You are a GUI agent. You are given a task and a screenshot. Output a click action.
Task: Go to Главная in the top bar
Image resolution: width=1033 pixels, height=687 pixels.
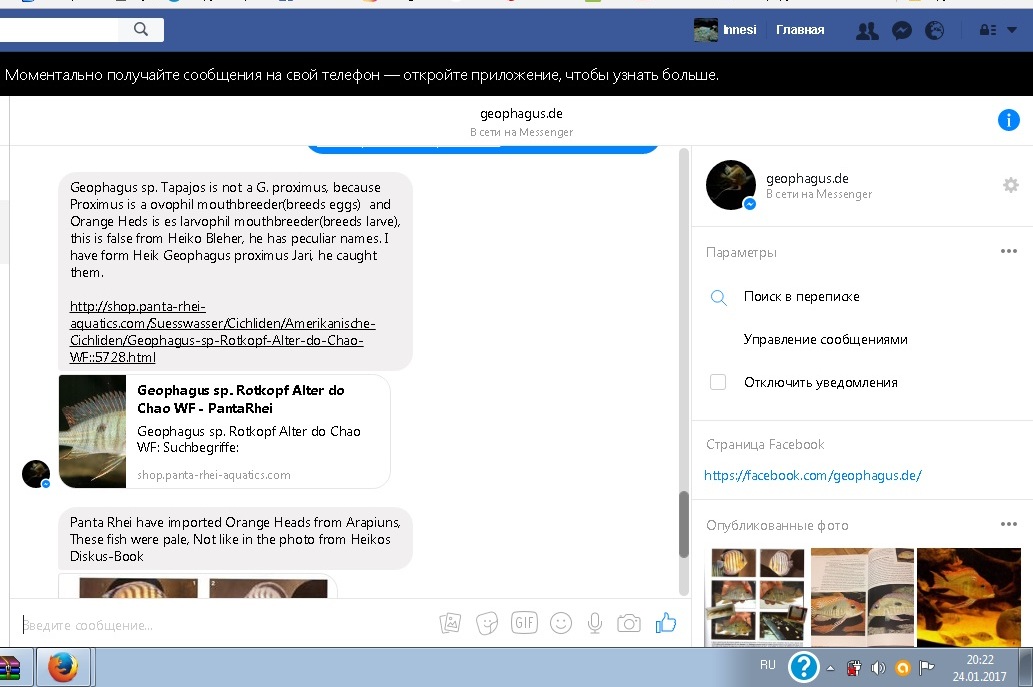click(x=800, y=30)
